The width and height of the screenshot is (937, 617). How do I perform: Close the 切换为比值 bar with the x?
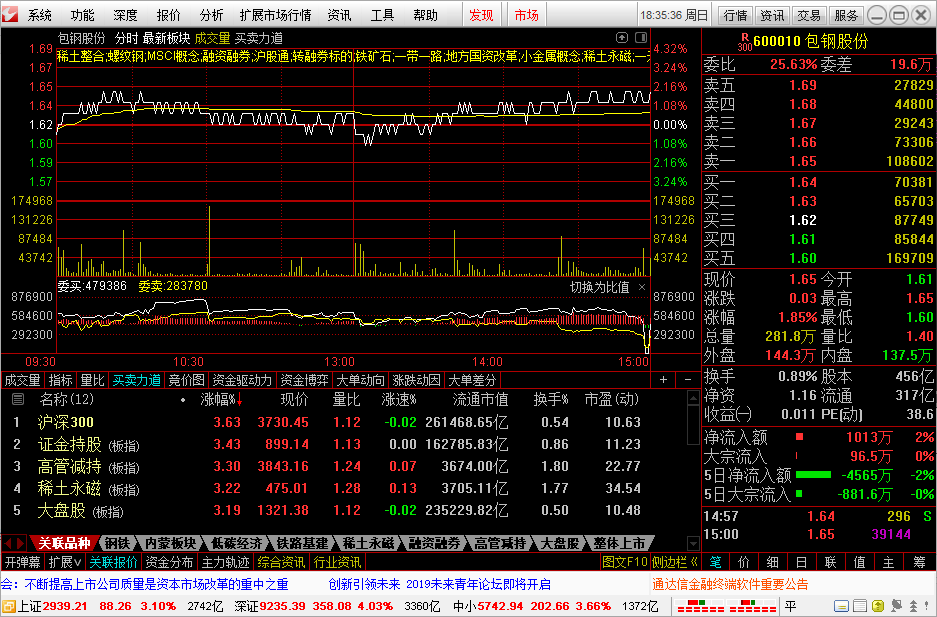click(x=642, y=287)
